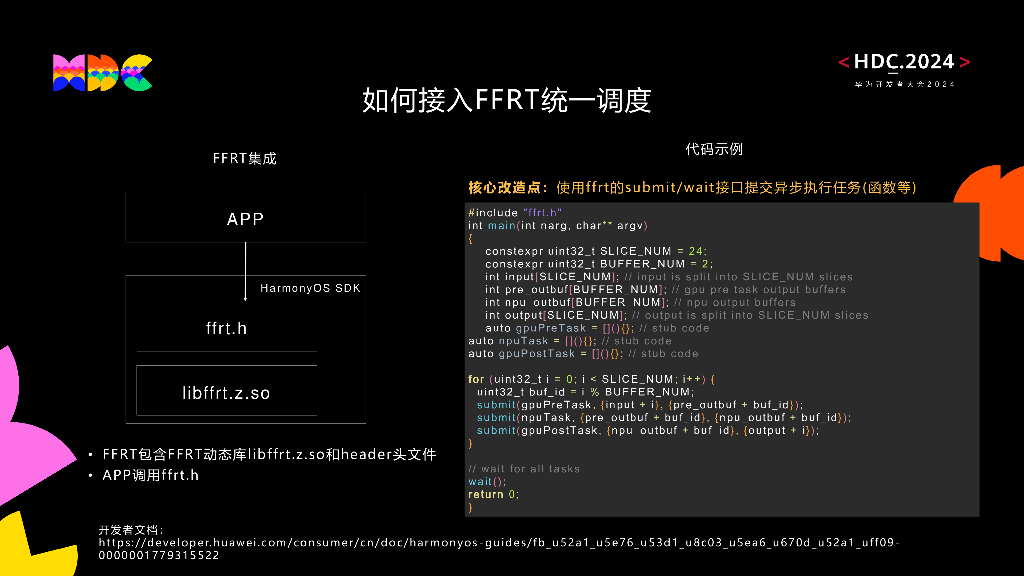Click the HDC.2024 logo at top right
Viewport: 1024px width, 576px height.
point(904,62)
